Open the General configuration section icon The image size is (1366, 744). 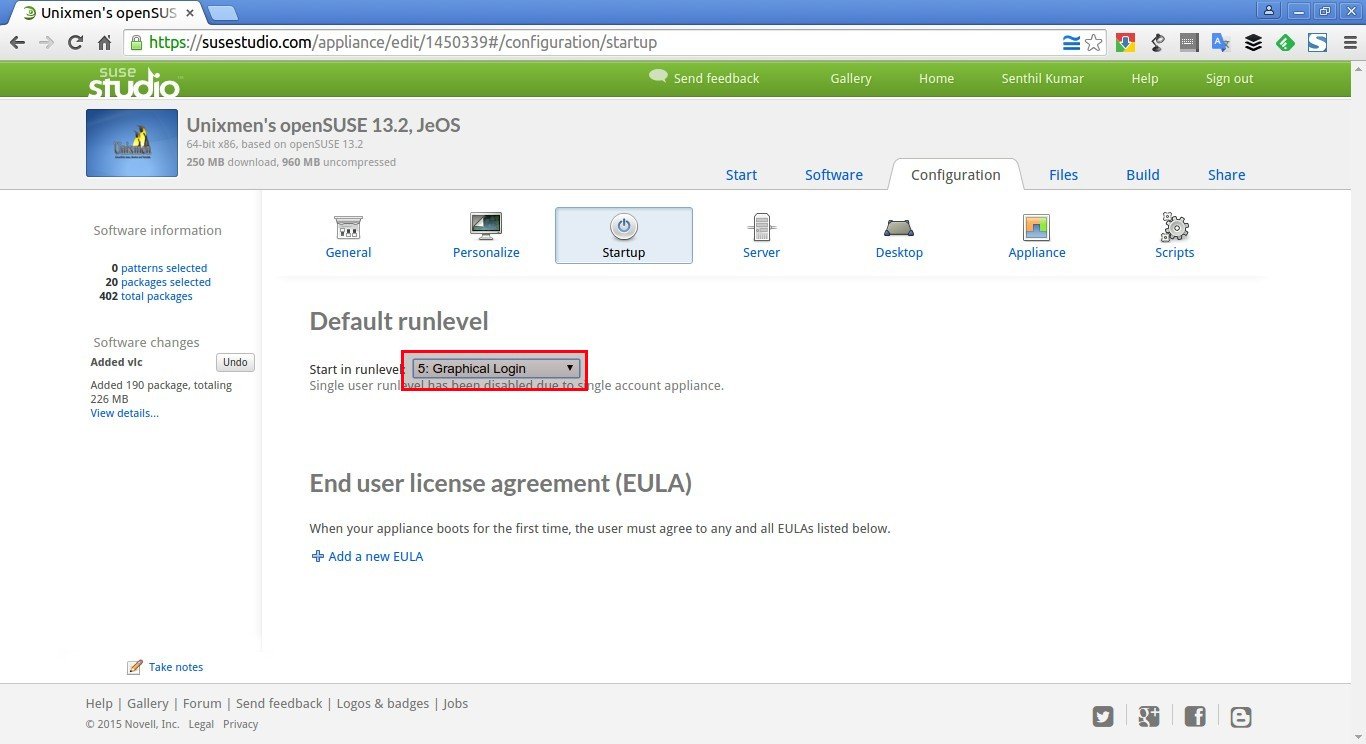click(348, 227)
